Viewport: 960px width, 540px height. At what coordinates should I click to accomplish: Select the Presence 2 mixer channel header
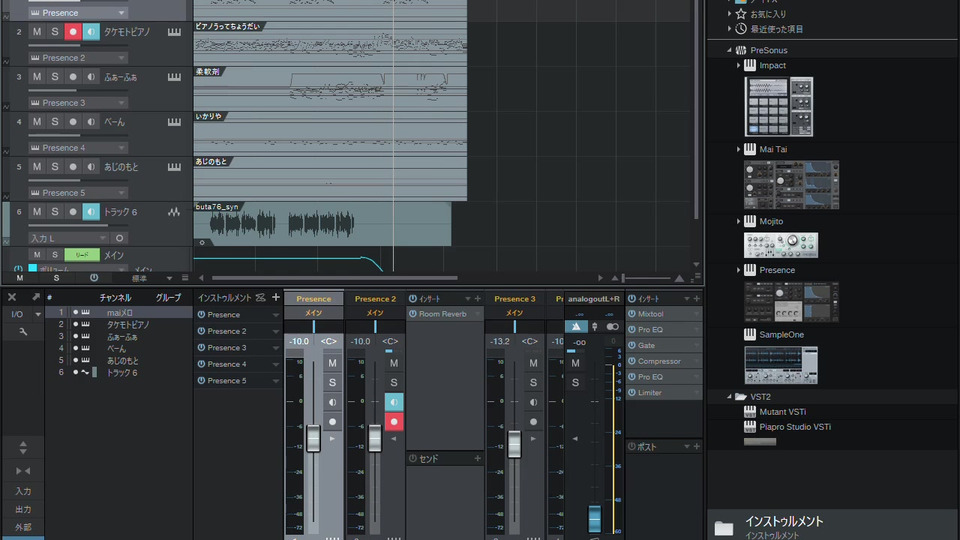pos(375,299)
